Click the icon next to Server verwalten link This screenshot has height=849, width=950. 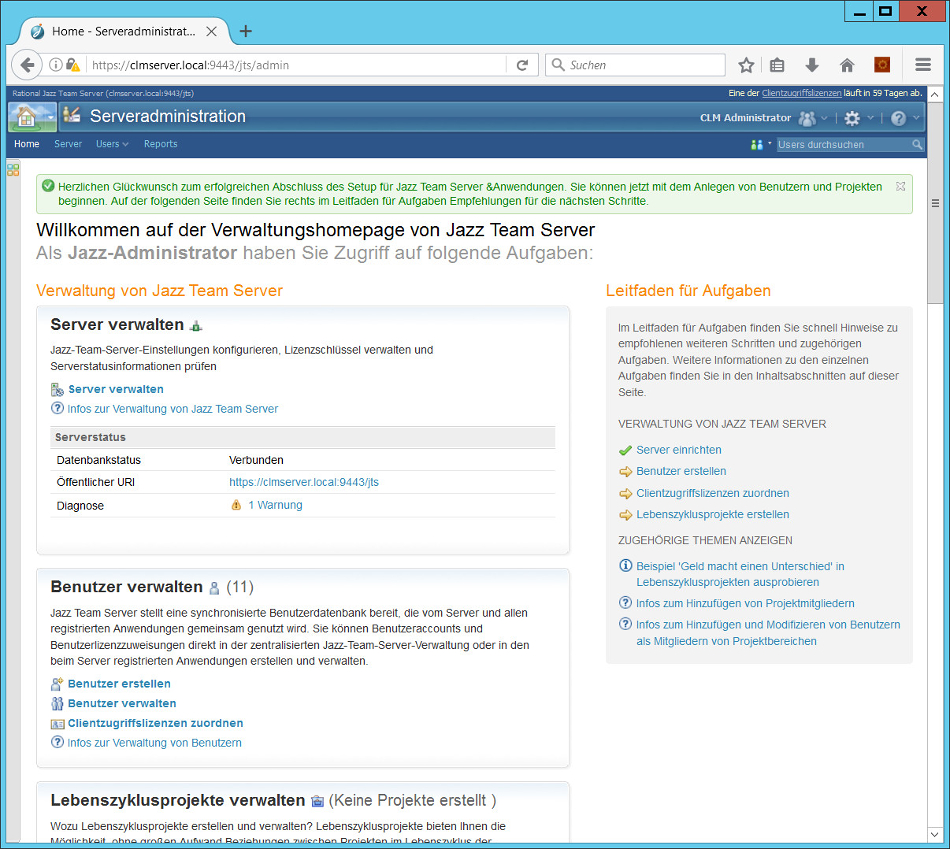[x=57, y=389]
